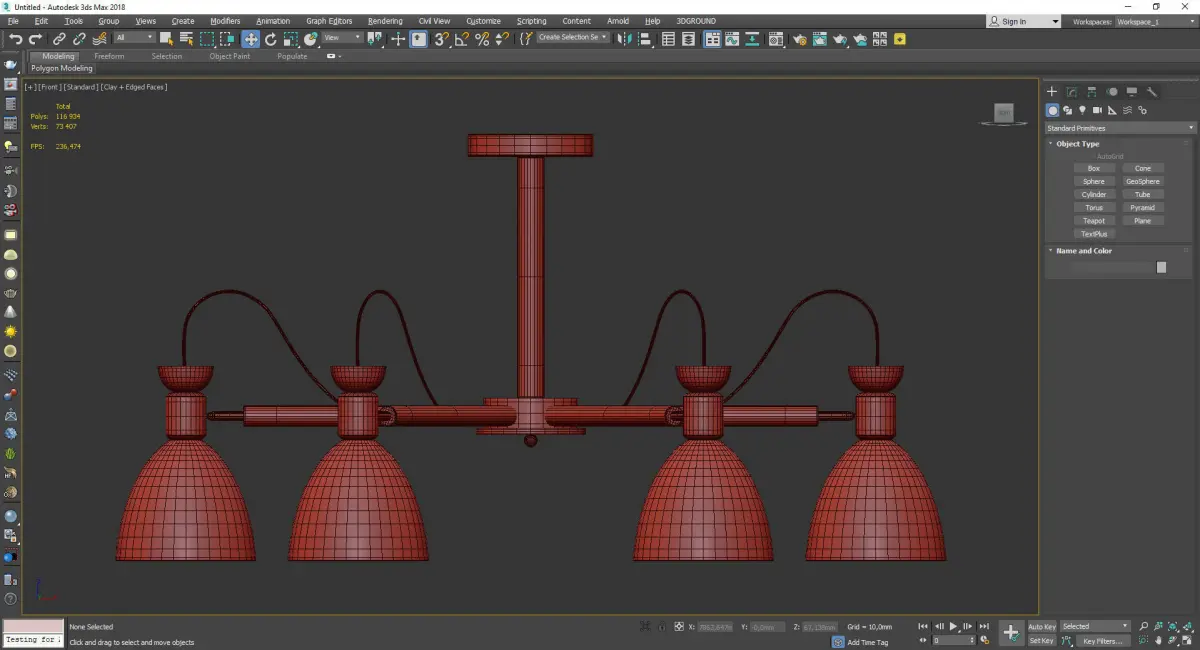
Task: Open the Key Filters dialog button
Action: click(x=1102, y=641)
